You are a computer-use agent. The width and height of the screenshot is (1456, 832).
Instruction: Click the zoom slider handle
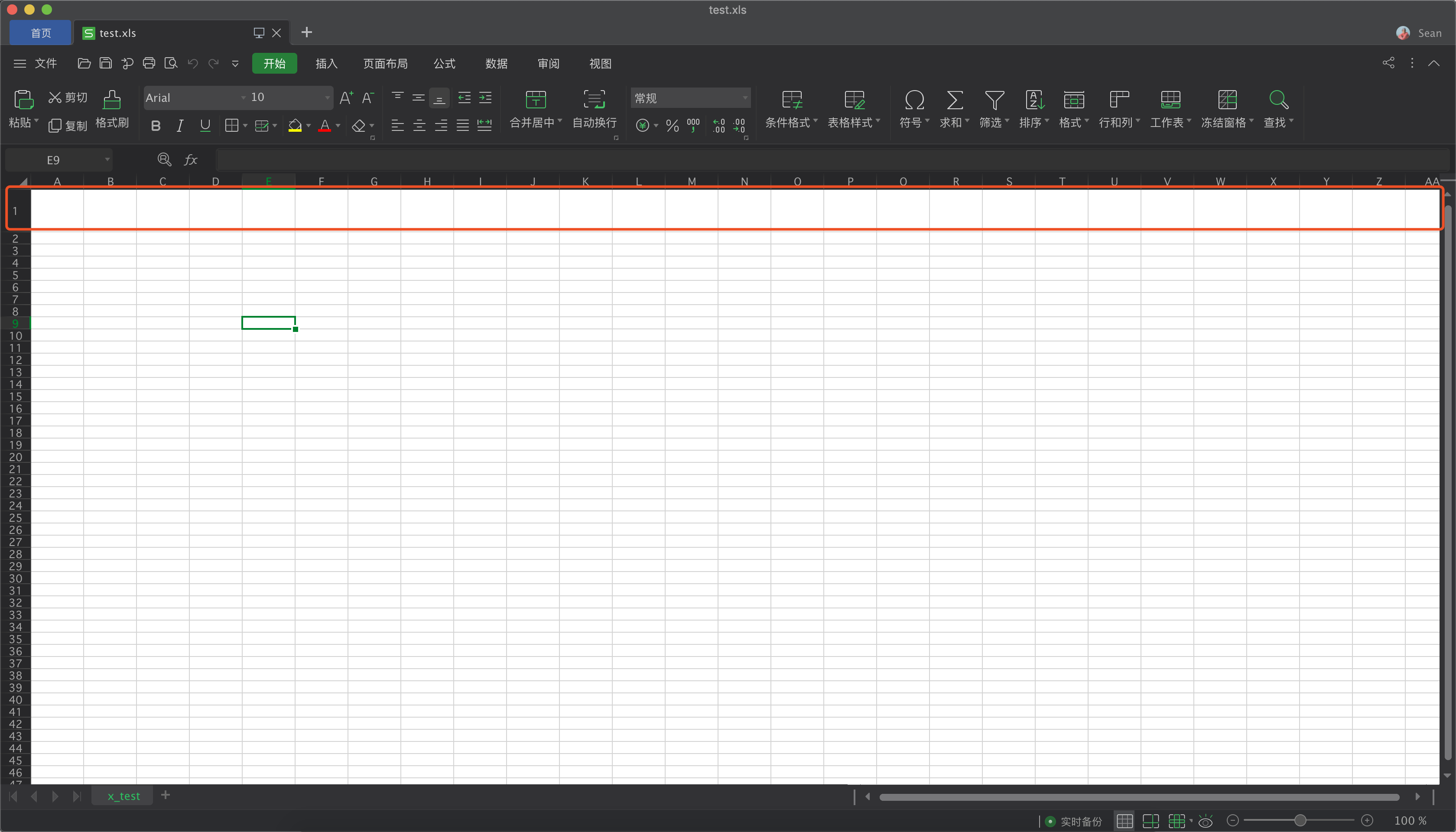tap(1300, 821)
